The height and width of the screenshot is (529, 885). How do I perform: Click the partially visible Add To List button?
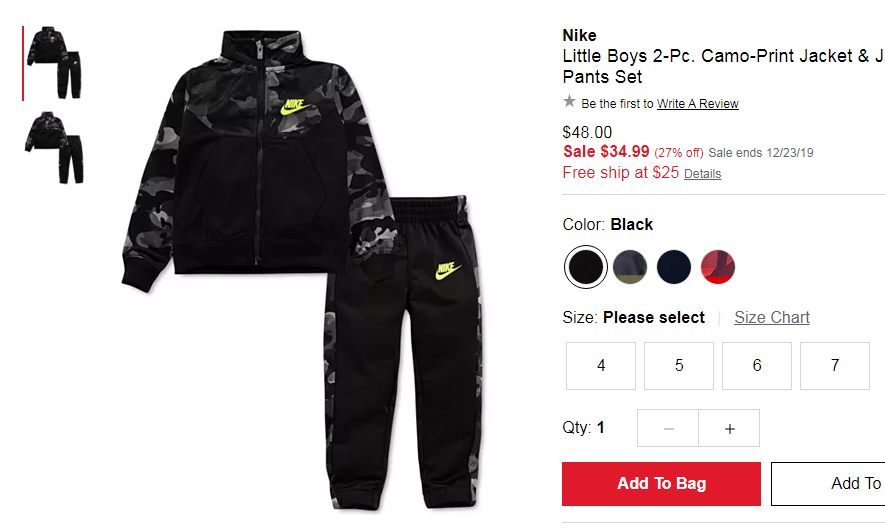[828, 484]
